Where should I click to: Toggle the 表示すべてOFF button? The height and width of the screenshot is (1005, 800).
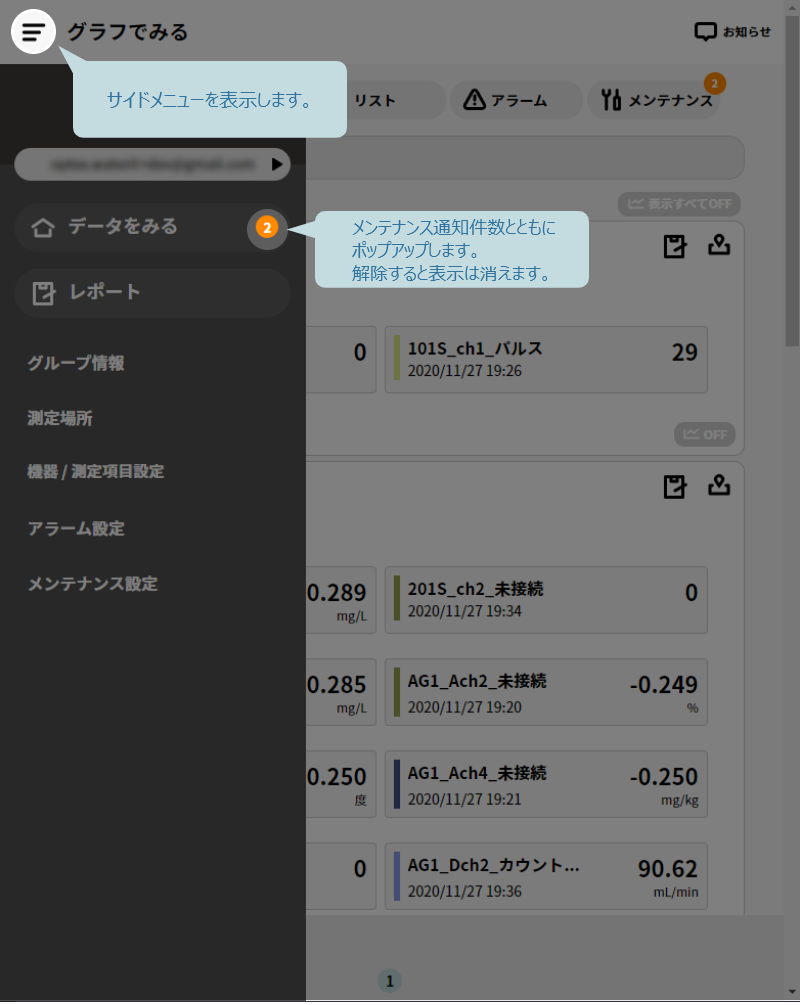679,204
